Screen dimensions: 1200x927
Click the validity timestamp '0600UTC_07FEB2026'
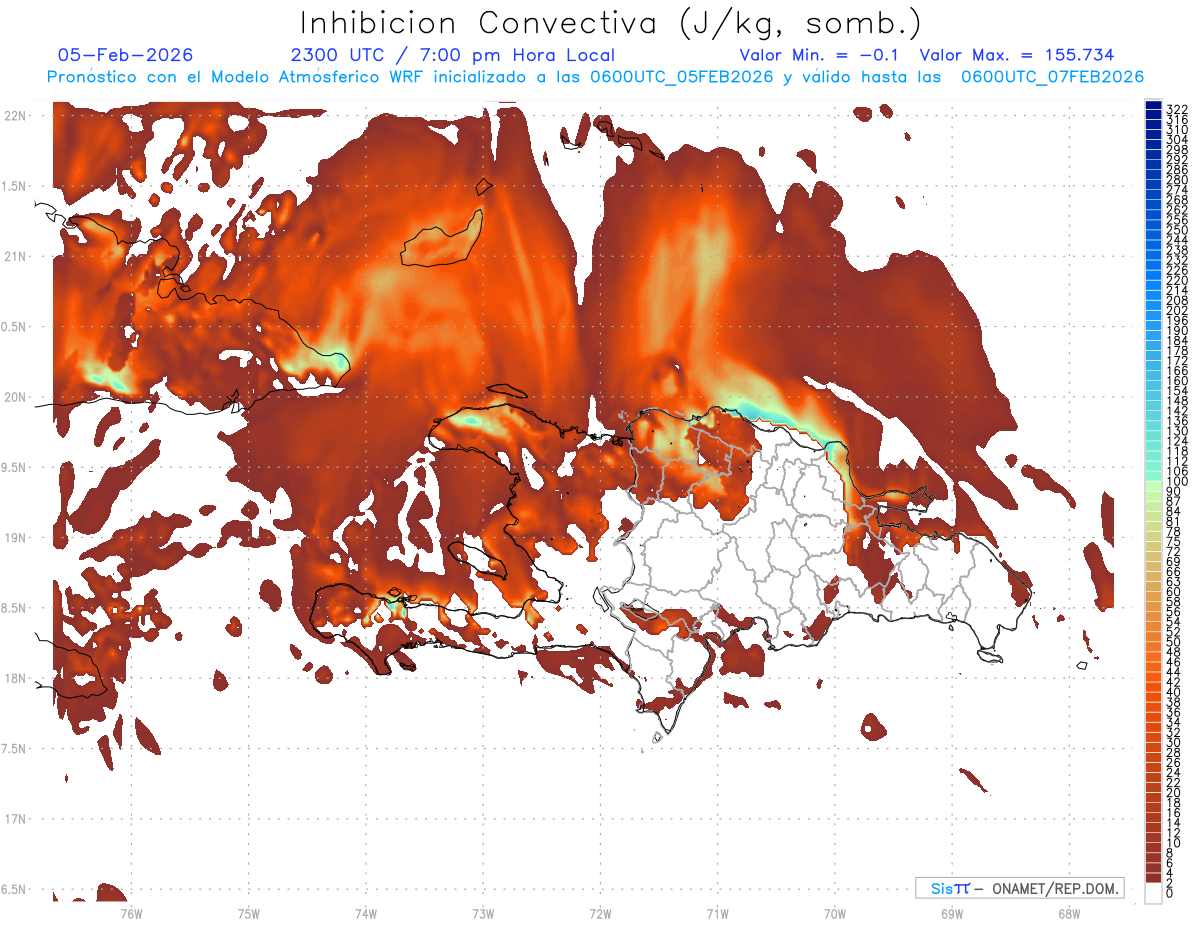pyautogui.click(x=1052, y=77)
